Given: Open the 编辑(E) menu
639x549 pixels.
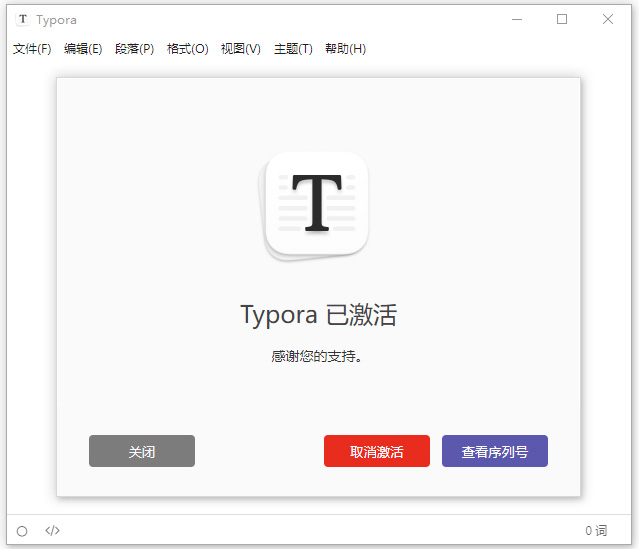Looking at the screenshot, I should (83, 49).
